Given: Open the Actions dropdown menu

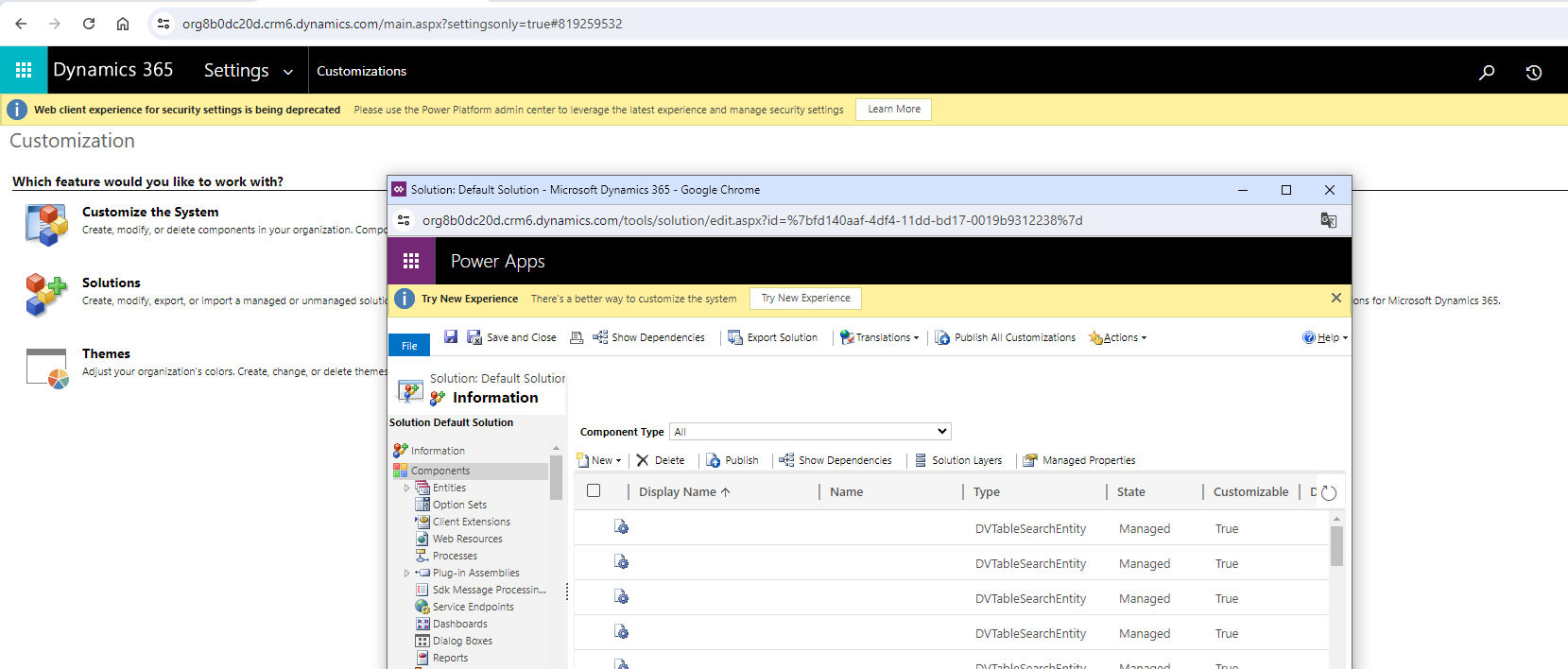Looking at the screenshot, I should coord(1117,337).
